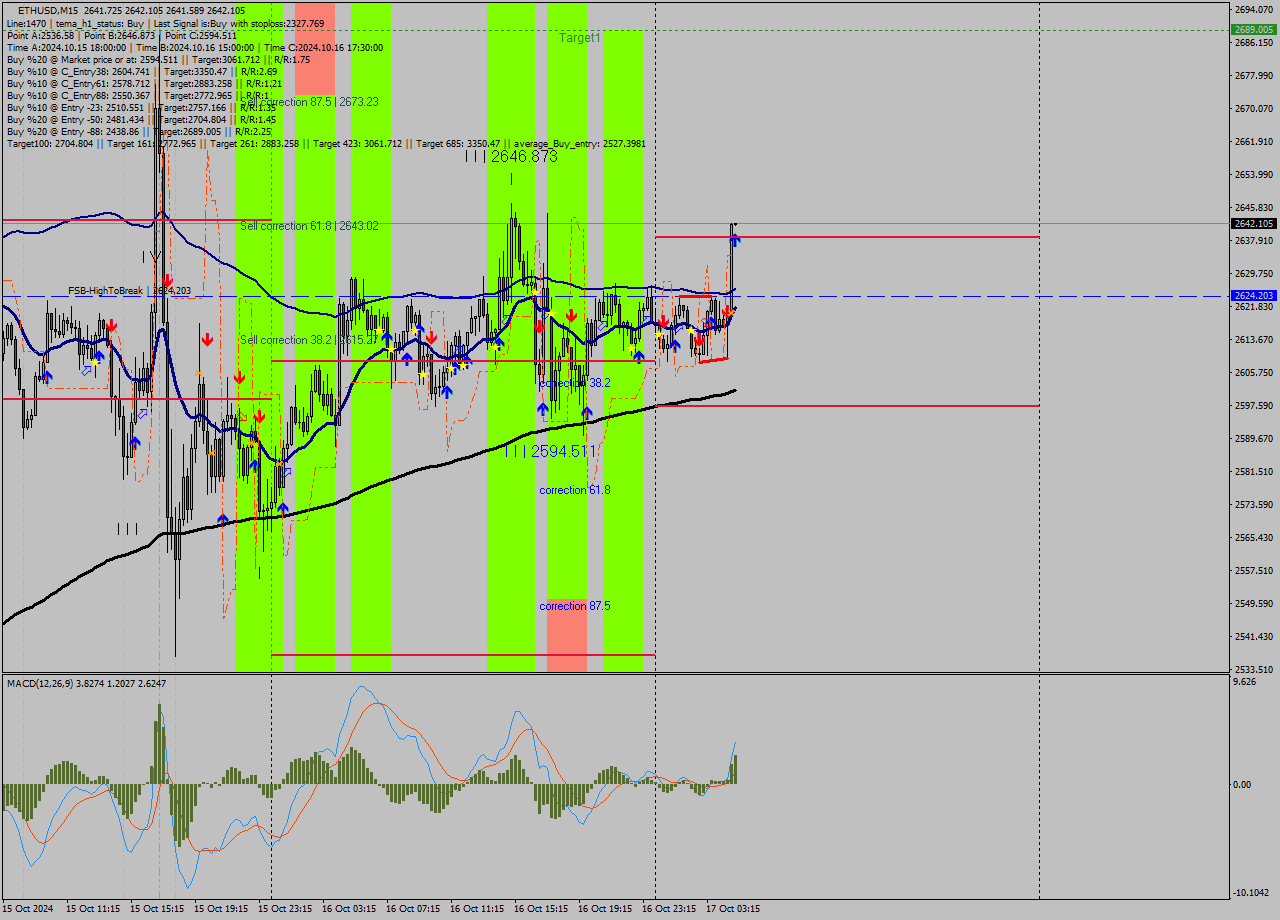
Task: Click the 'Sell correction 87.5 | 2673.23' label
Action: [x=309, y=102]
